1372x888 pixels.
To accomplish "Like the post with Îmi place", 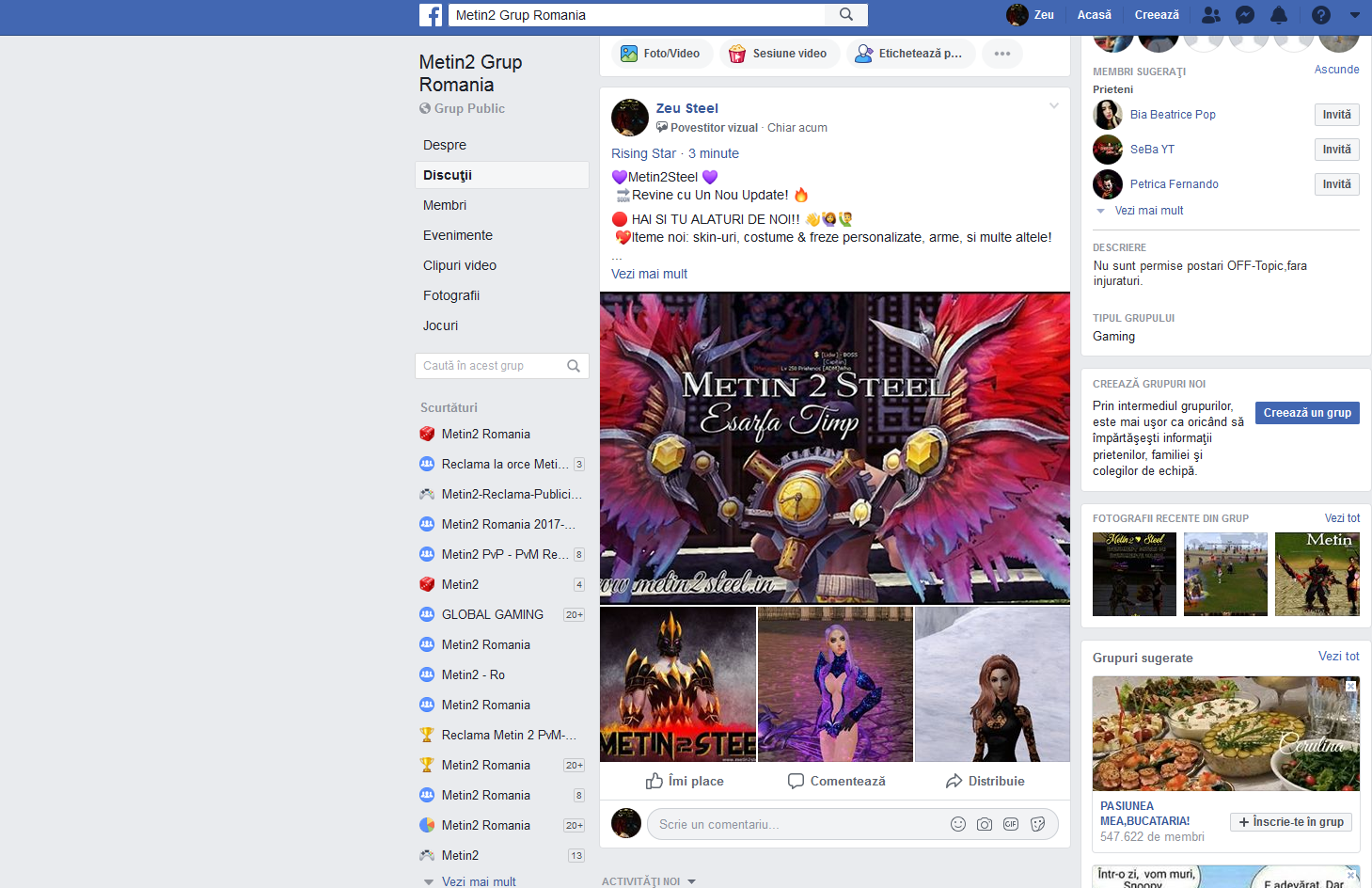I will coord(685,781).
